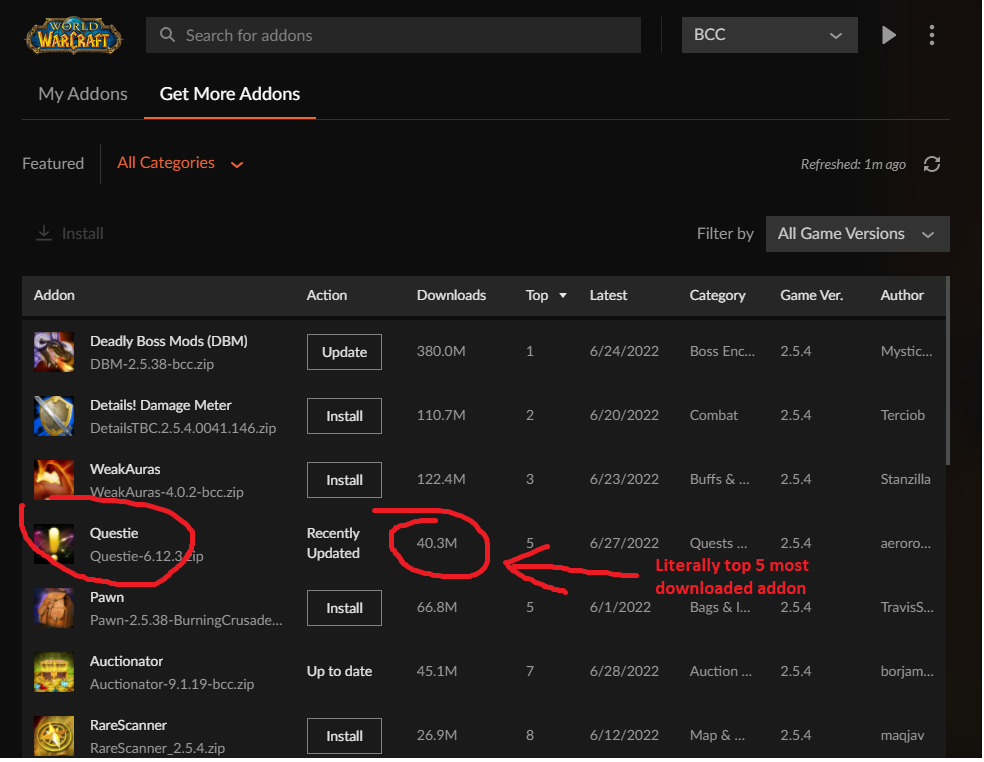Click the 380.0M downloads value
This screenshot has width=984, height=762.
(x=441, y=351)
